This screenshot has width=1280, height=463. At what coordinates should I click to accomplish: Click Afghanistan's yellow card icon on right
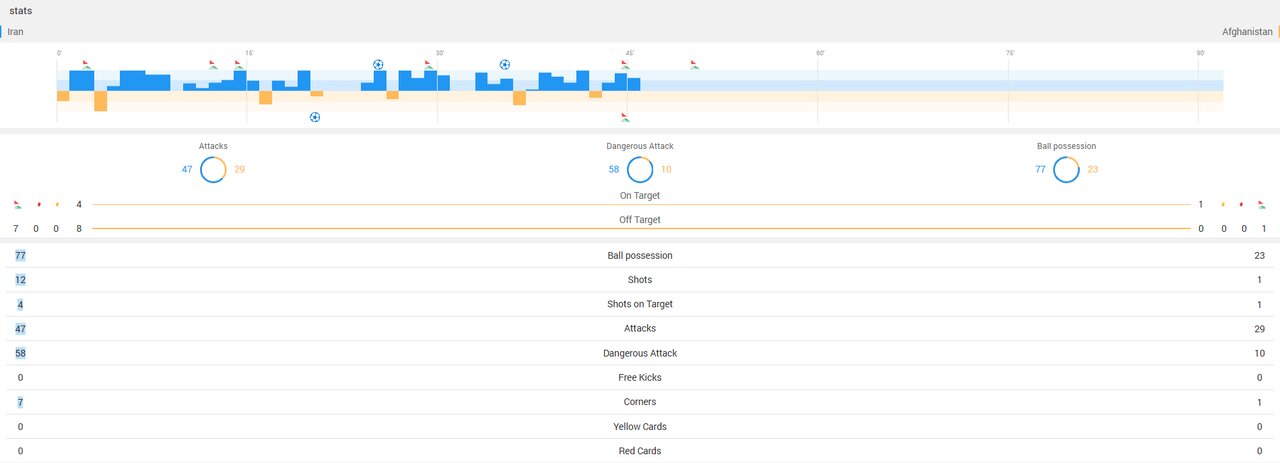1223,204
